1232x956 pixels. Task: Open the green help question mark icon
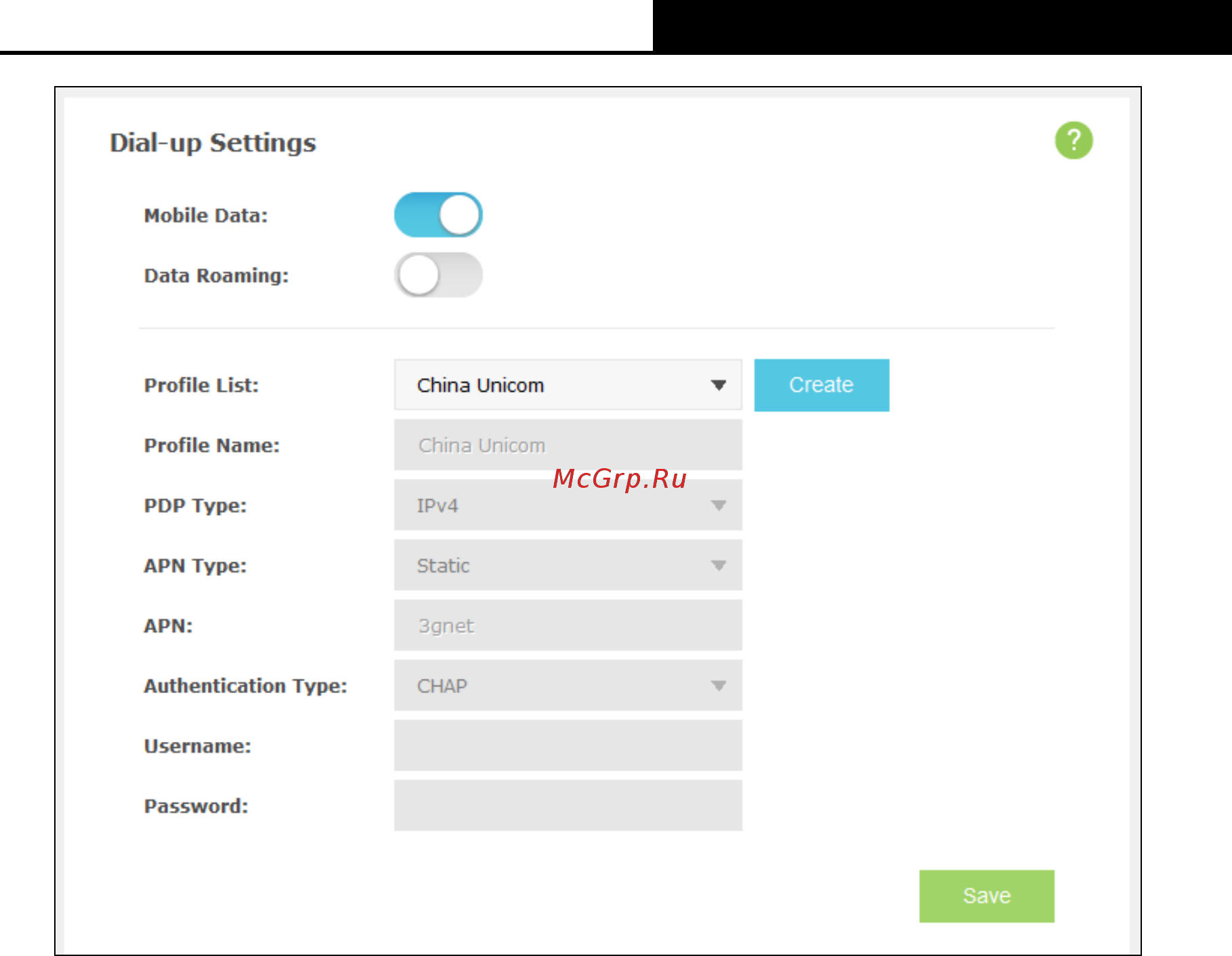pyautogui.click(x=1074, y=140)
